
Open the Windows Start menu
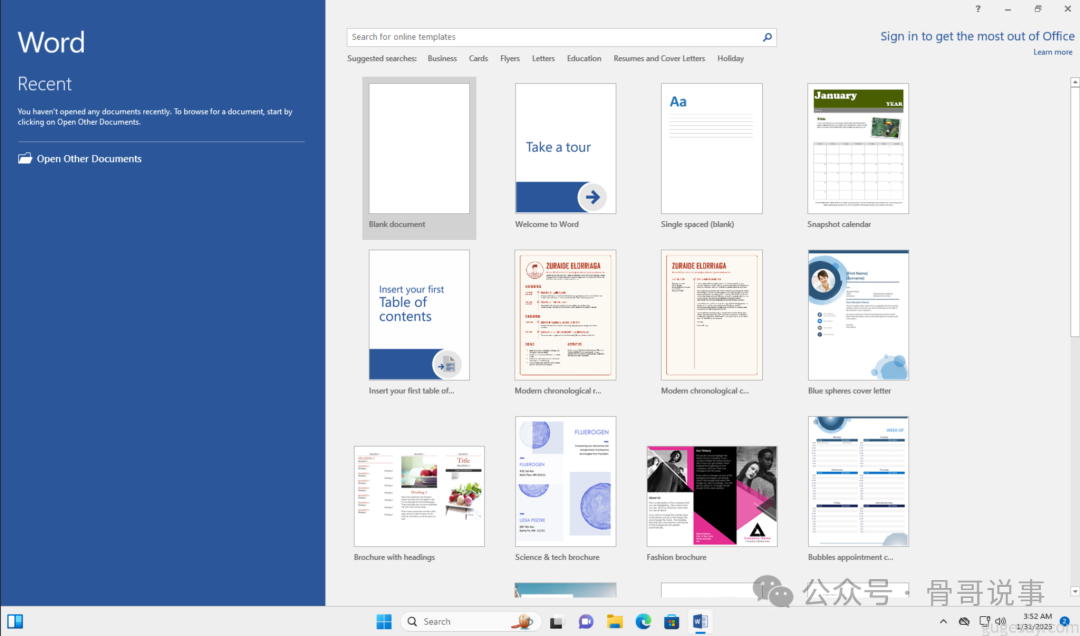coord(384,622)
